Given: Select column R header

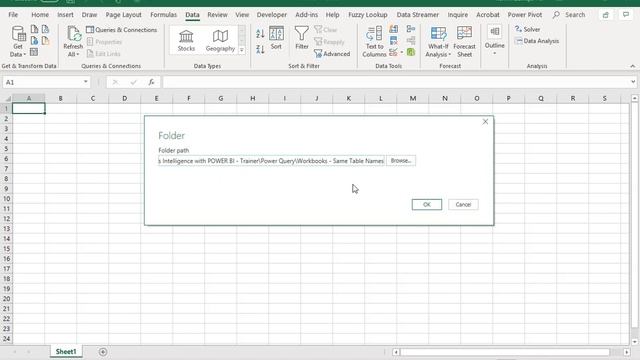Looking at the screenshot, I should pyautogui.click(x=573, y=98).
